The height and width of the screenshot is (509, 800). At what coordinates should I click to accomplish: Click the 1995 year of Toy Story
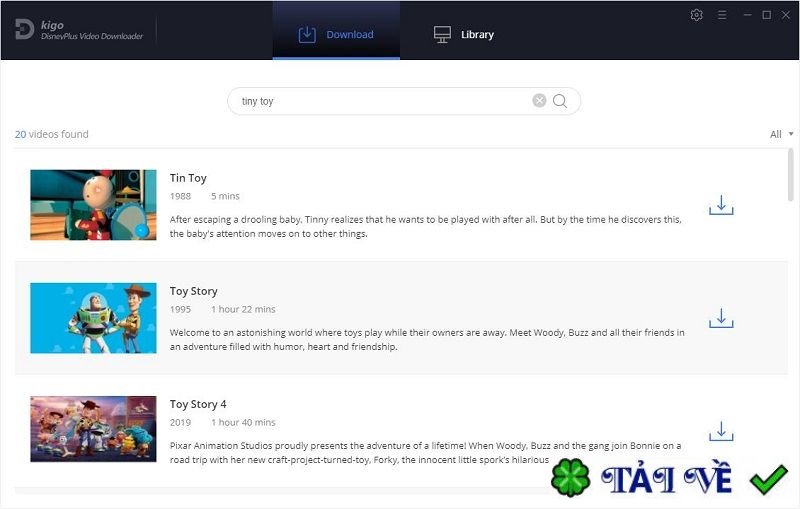tap(180, 310)
